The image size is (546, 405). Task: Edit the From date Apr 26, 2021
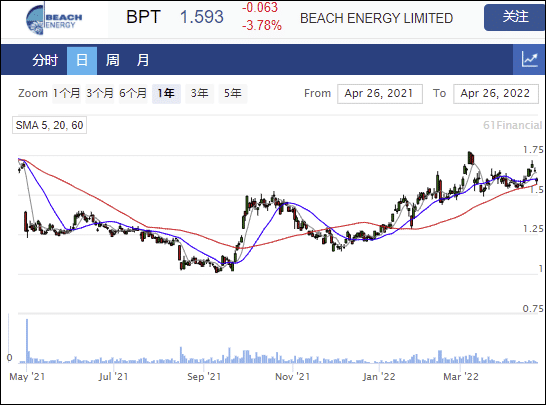click(x=380, y=93)
